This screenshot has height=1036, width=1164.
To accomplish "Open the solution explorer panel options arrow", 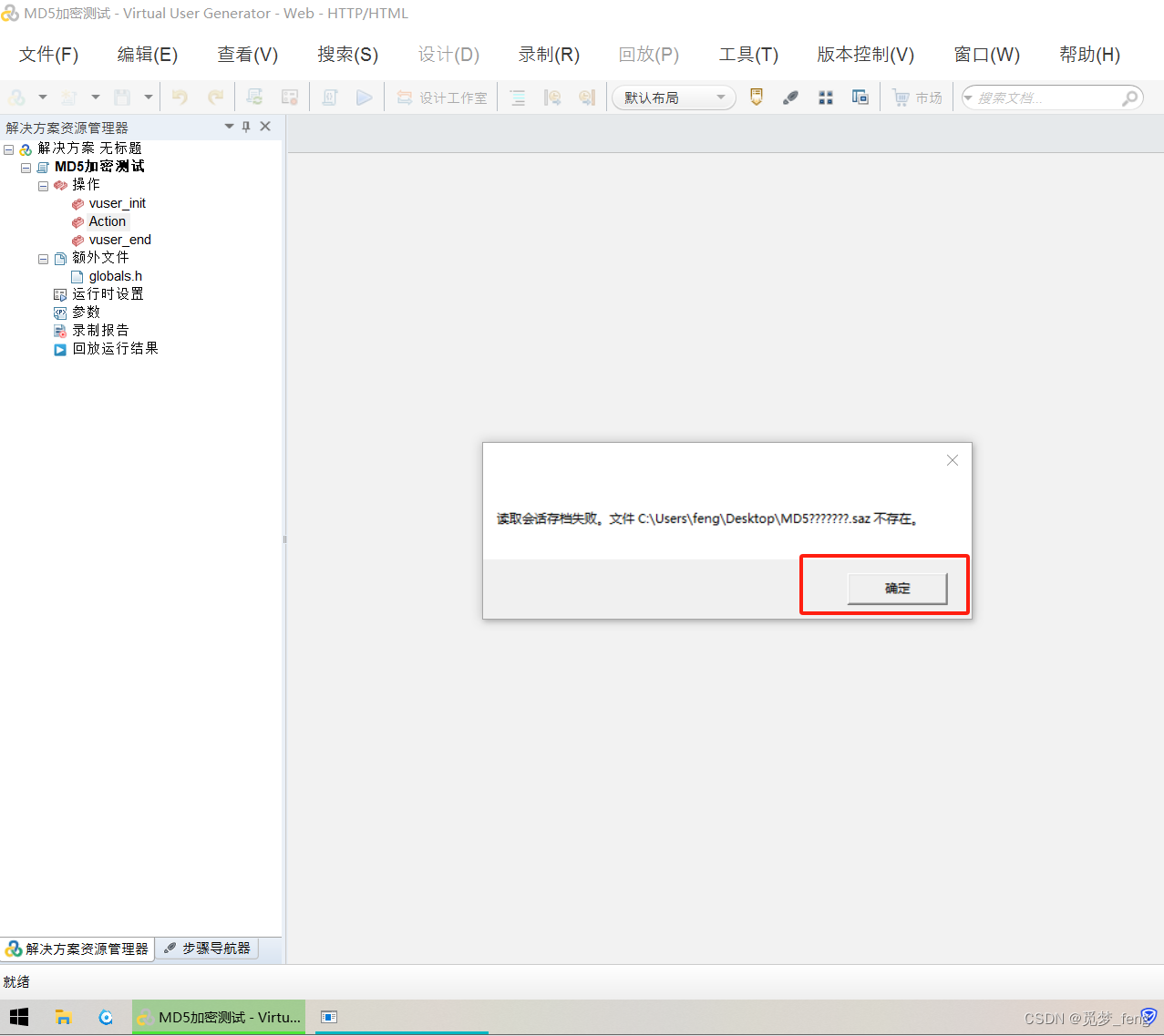I will click(x=229, y=127).
